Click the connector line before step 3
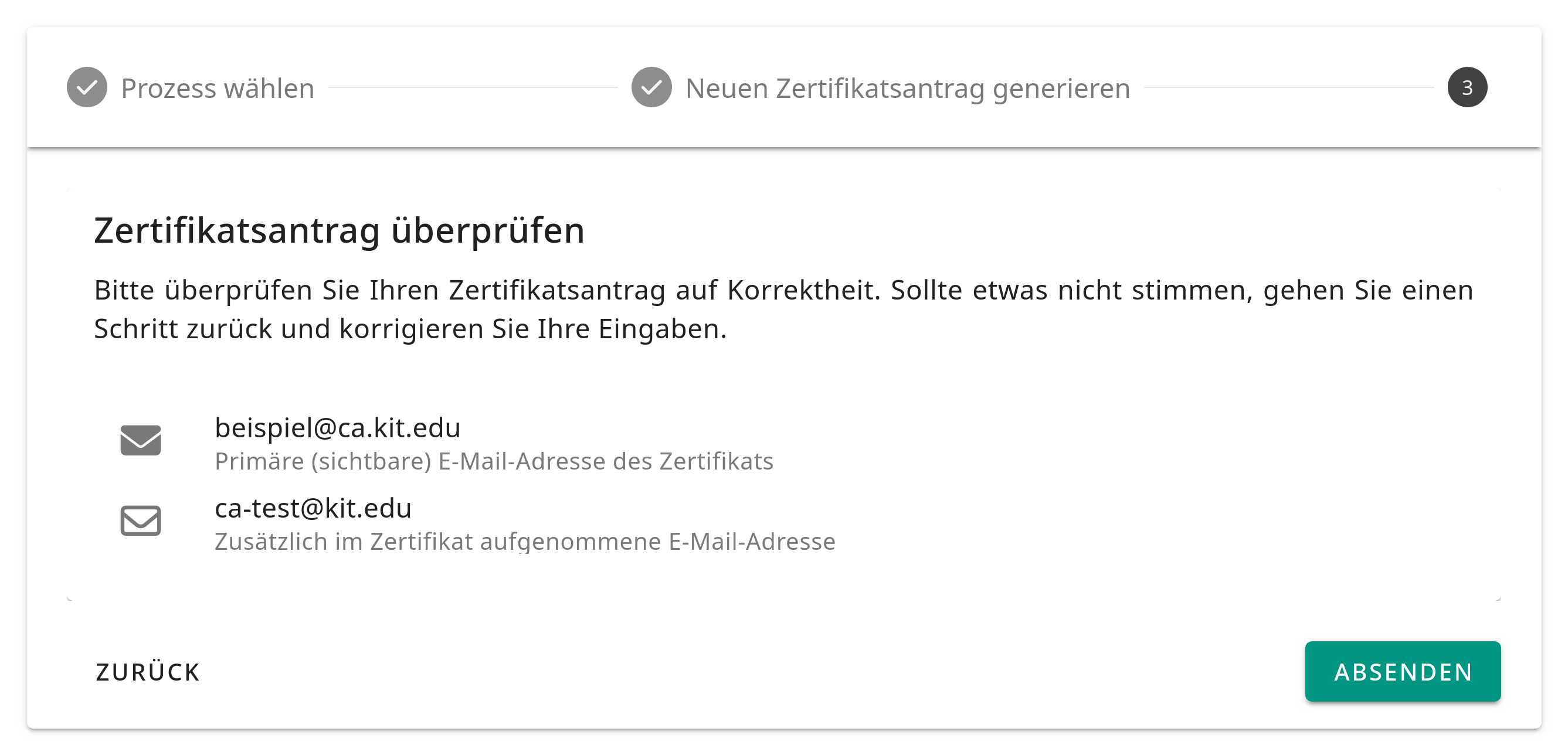Screen dimensions: 1568x755 point(1289,87)
